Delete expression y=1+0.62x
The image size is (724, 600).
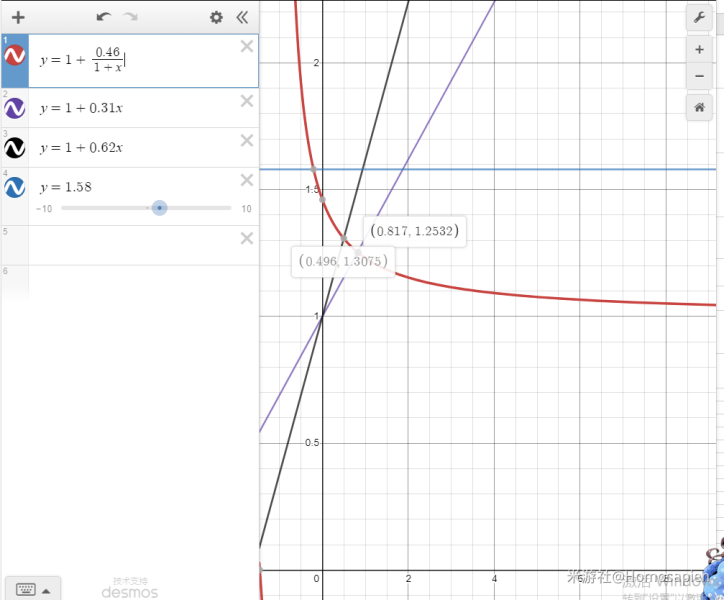[247, 140]
